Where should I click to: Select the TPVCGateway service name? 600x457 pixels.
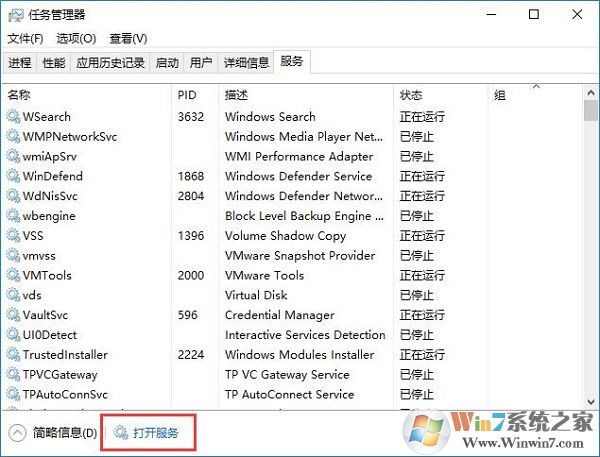click(60, 374)
